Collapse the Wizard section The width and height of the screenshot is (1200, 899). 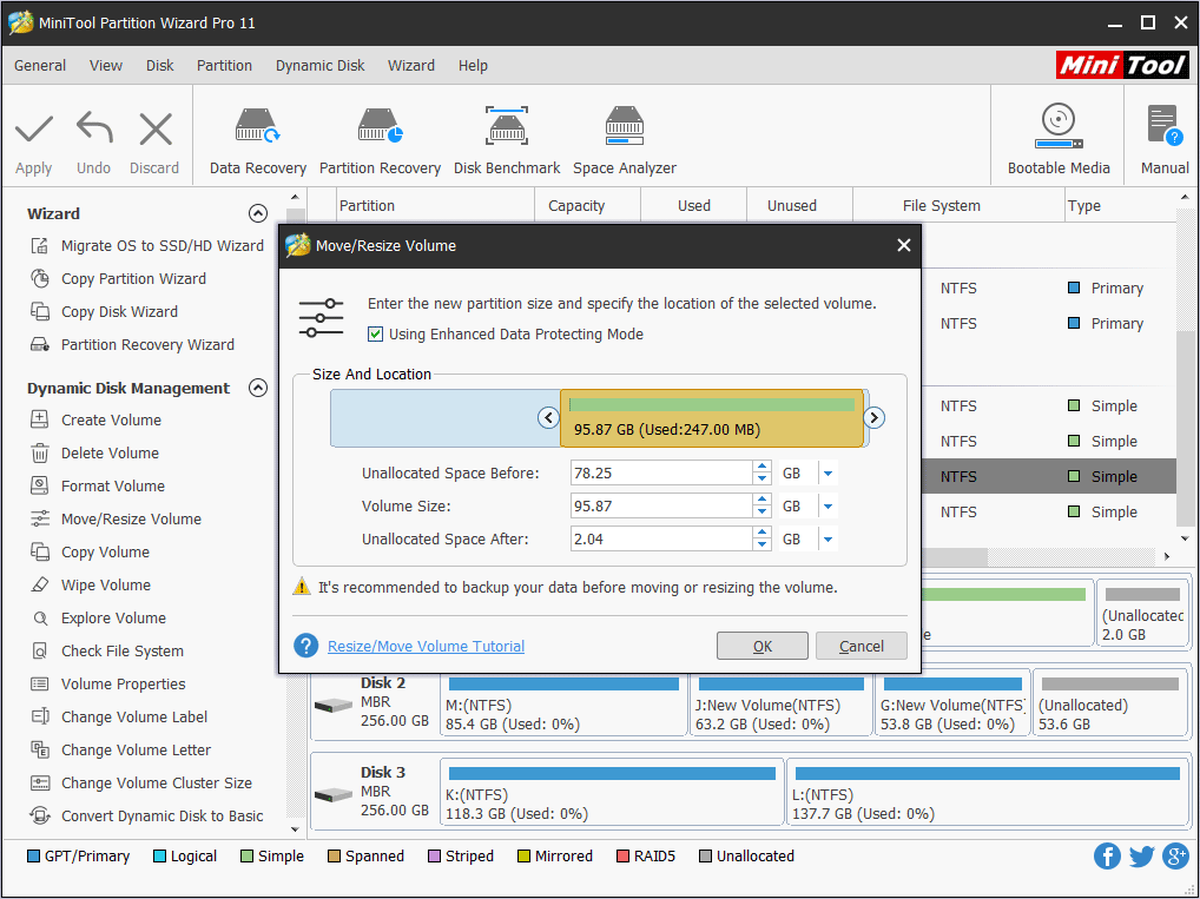[x=258, y=213]
